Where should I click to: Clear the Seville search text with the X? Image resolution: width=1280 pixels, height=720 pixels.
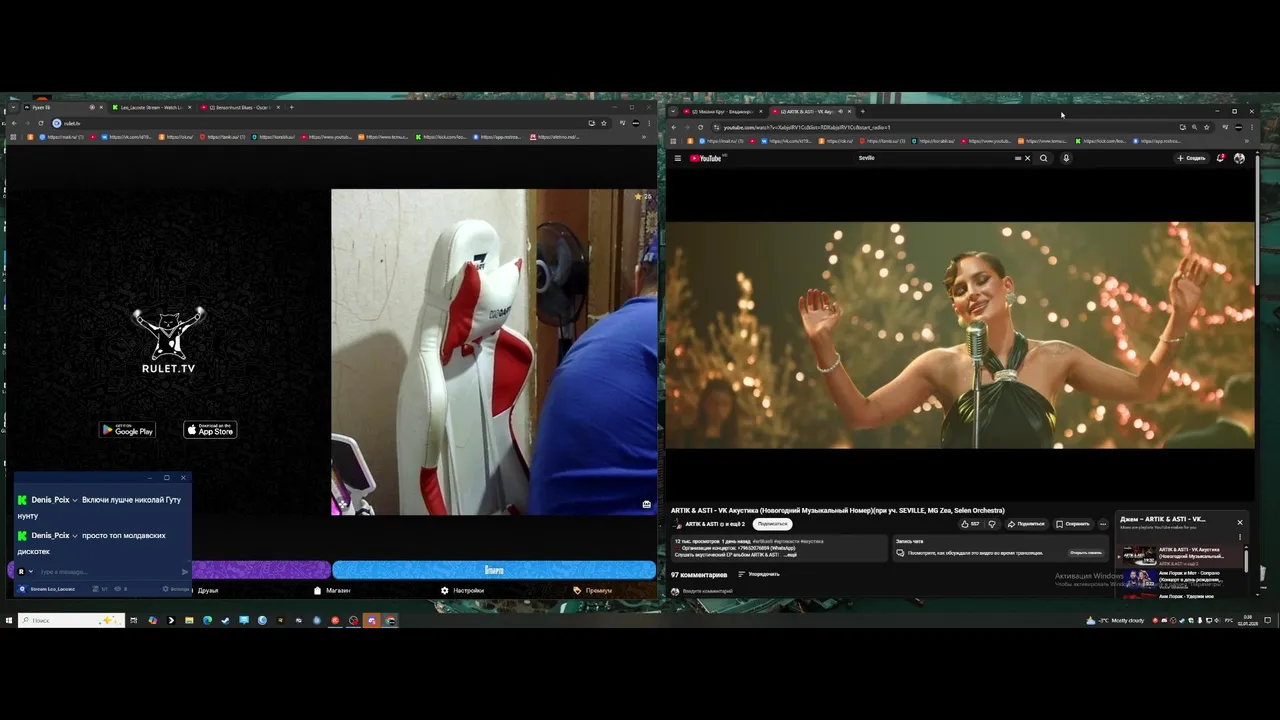pos(1027,158)
